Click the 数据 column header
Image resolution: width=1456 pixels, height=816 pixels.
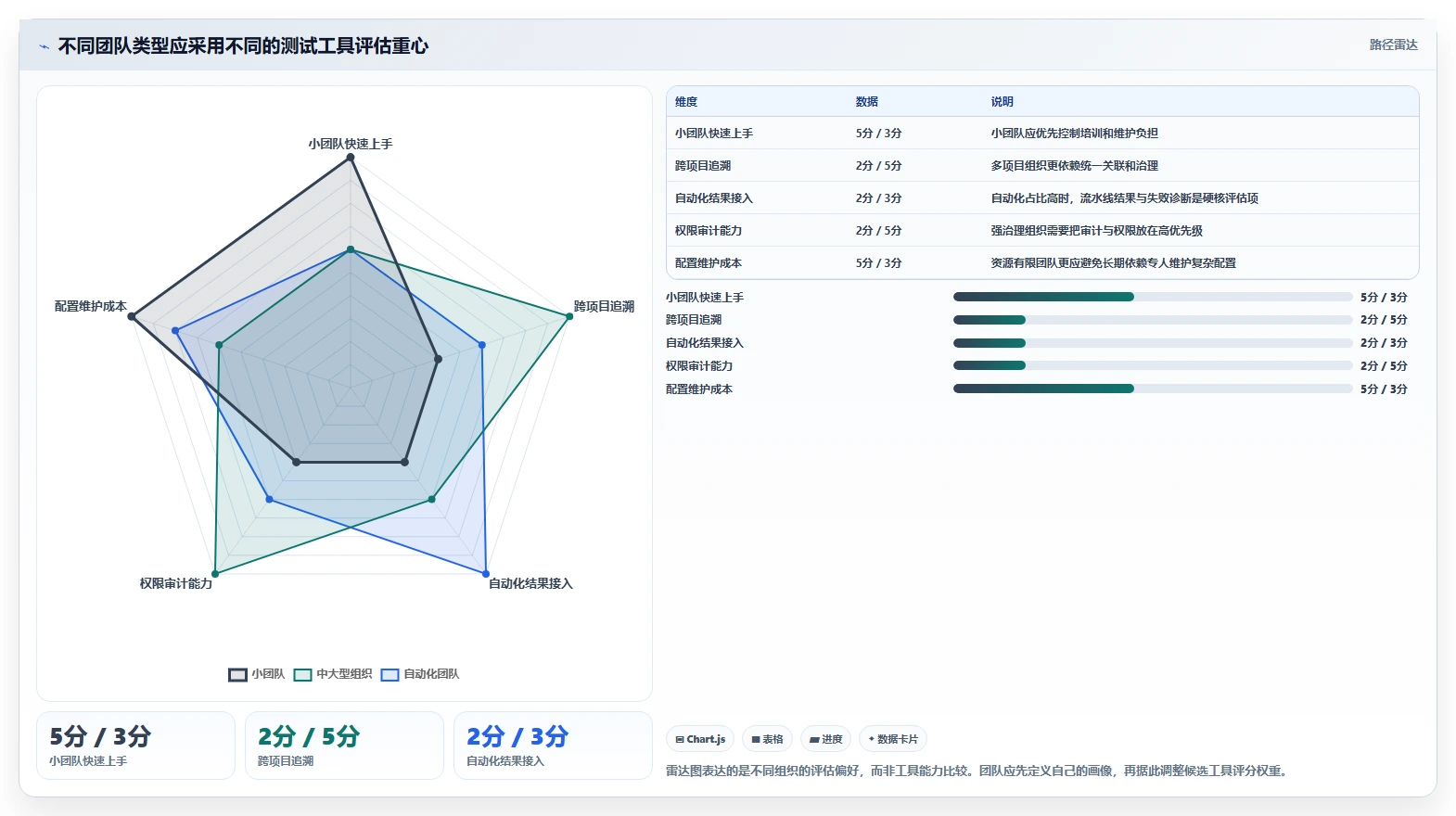tap(867, 102)
